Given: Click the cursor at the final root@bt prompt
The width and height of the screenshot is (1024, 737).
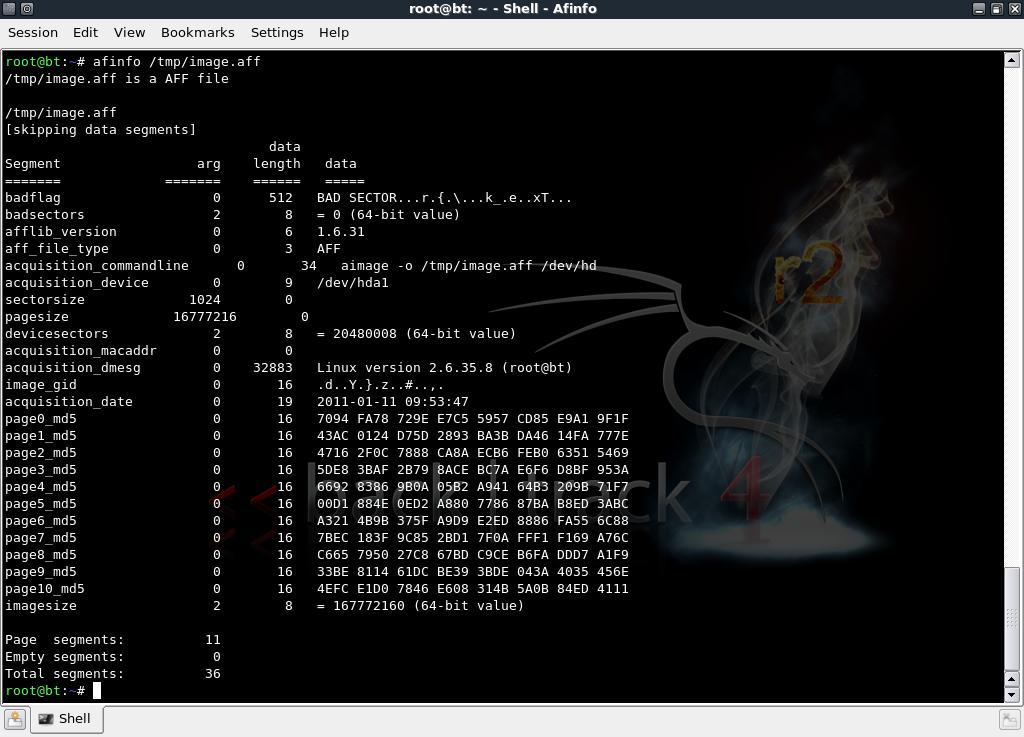Looking at the screenshot, I should [97, 691].
